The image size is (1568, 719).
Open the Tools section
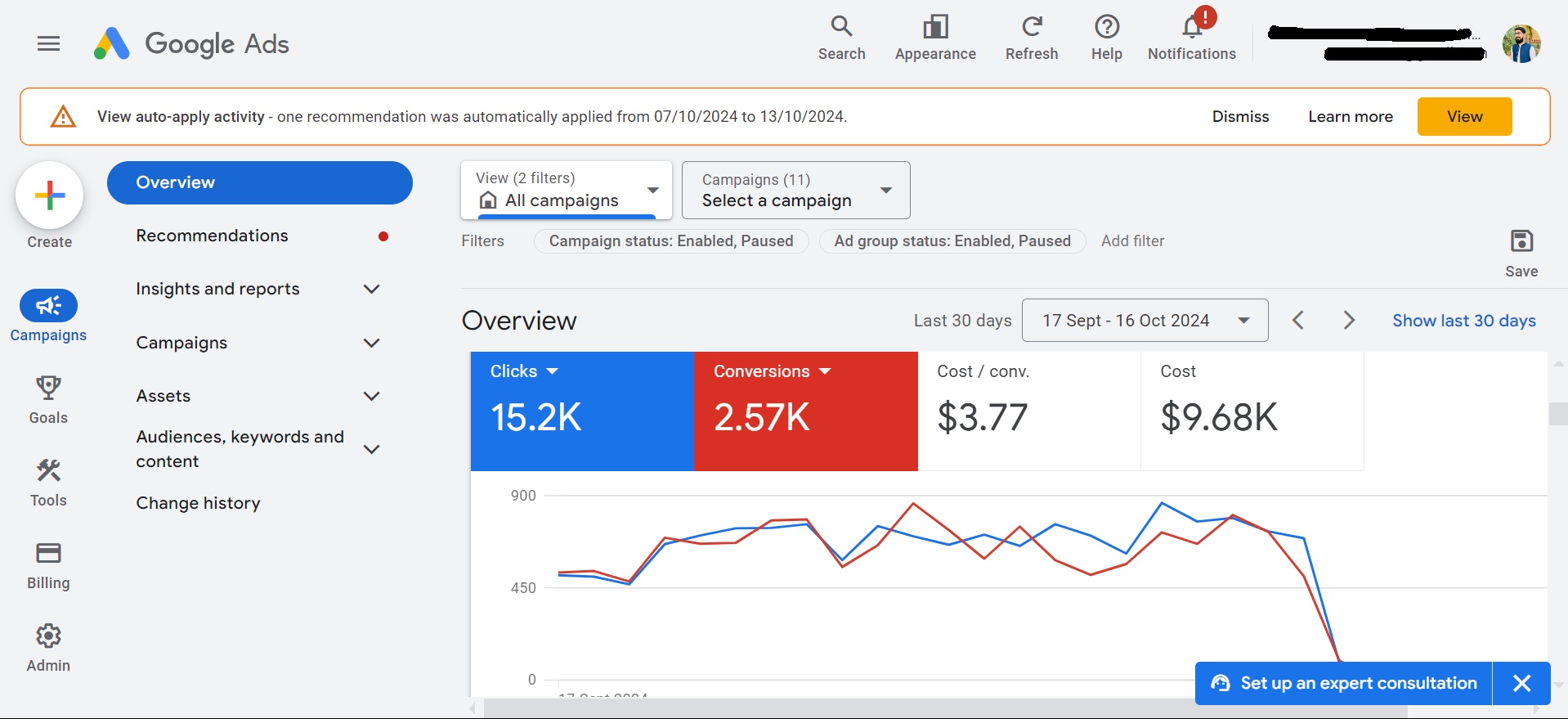(x=48, y=483)
